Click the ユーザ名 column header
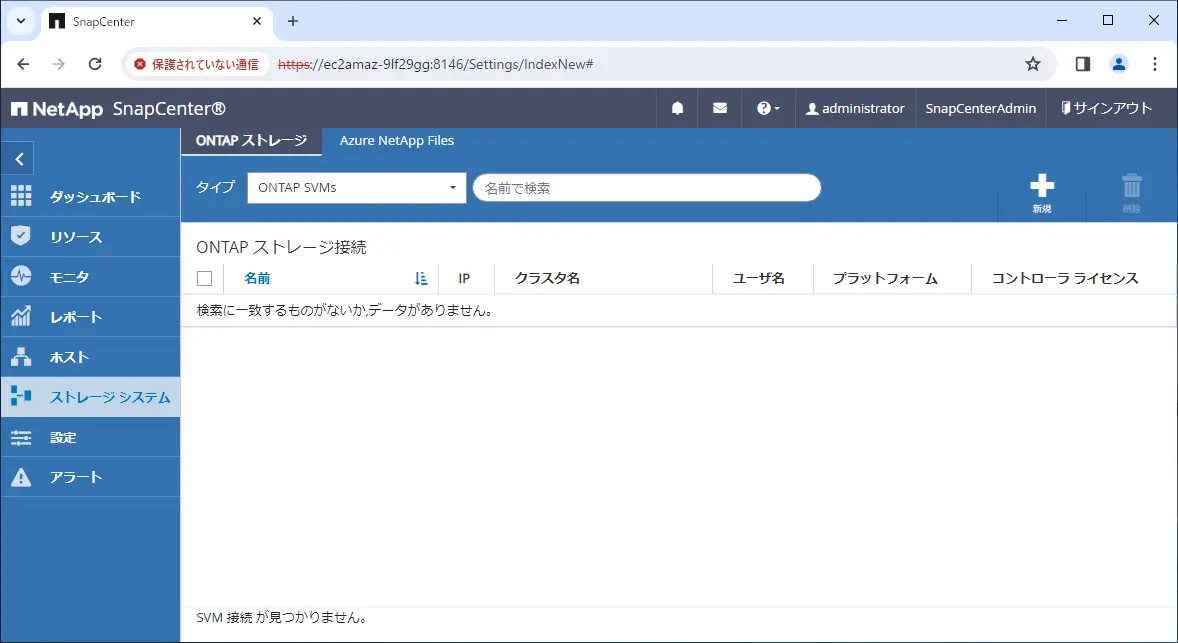1178x643 pixels. click(759, 279)
